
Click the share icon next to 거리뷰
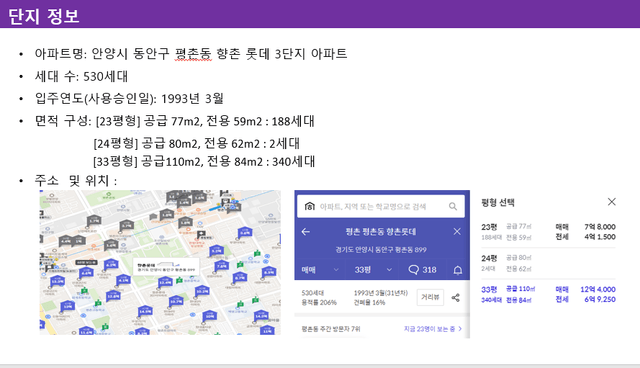456,297
